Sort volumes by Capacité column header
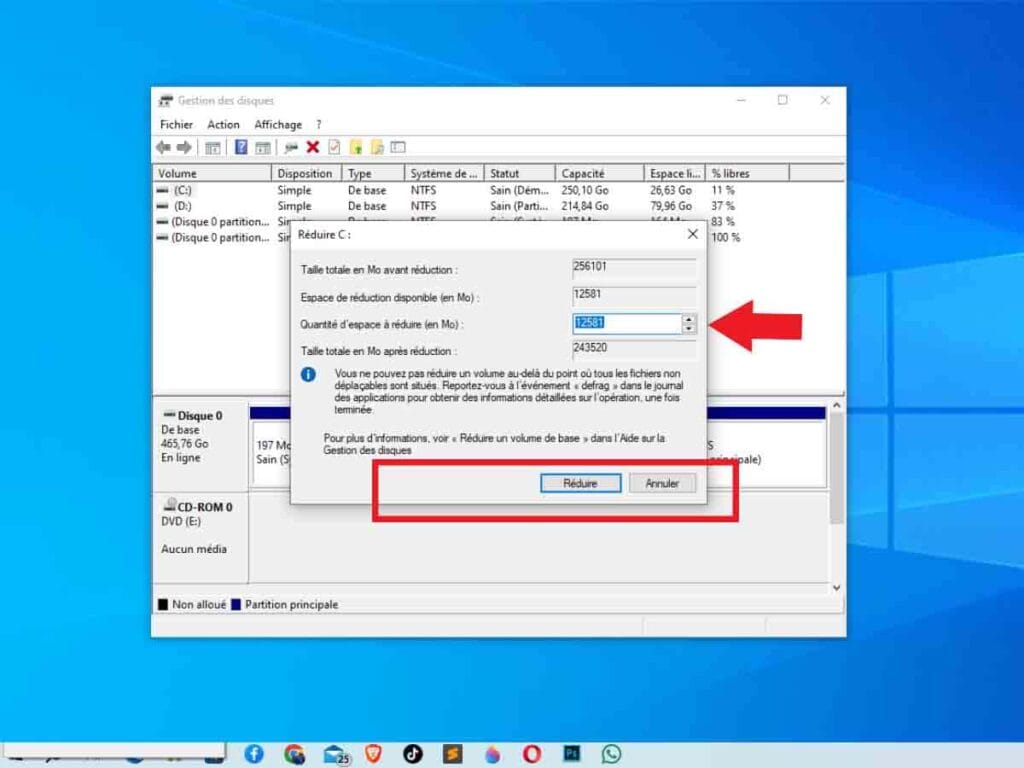Viewport: 1024px width, 768px height. (x=598, y=174)
